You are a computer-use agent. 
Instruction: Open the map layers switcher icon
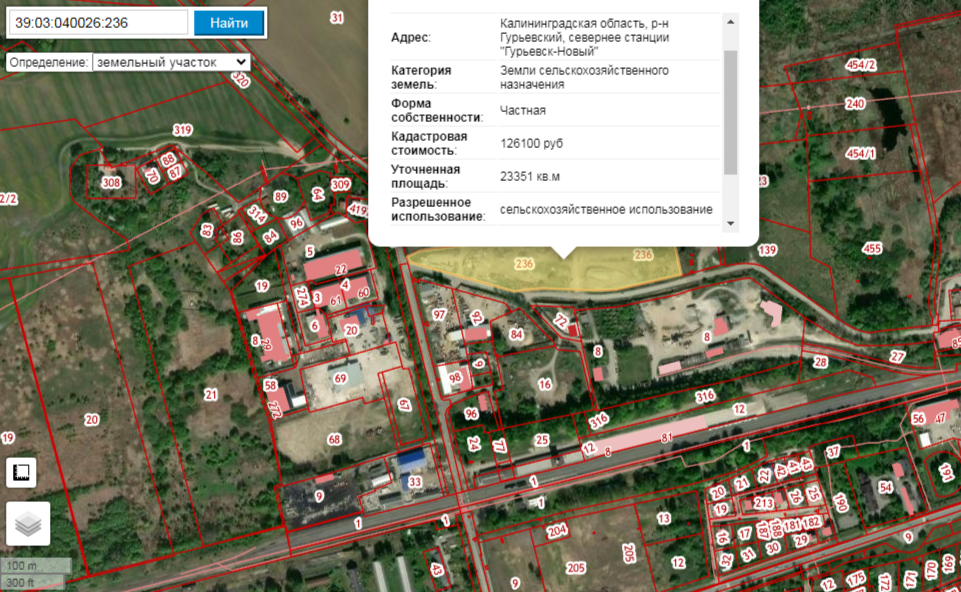click(28, 523)
